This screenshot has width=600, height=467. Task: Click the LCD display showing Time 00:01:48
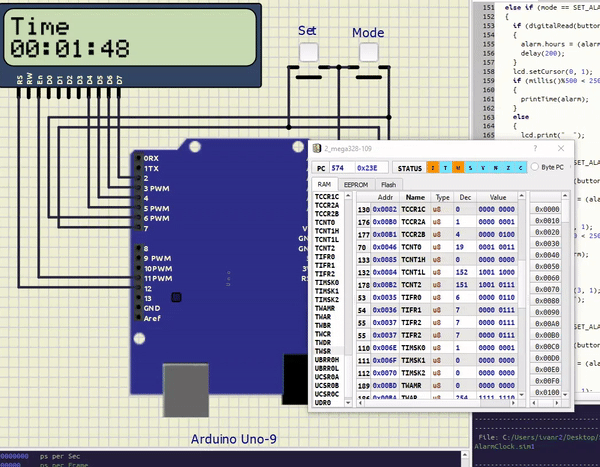[x=130, y=37]
